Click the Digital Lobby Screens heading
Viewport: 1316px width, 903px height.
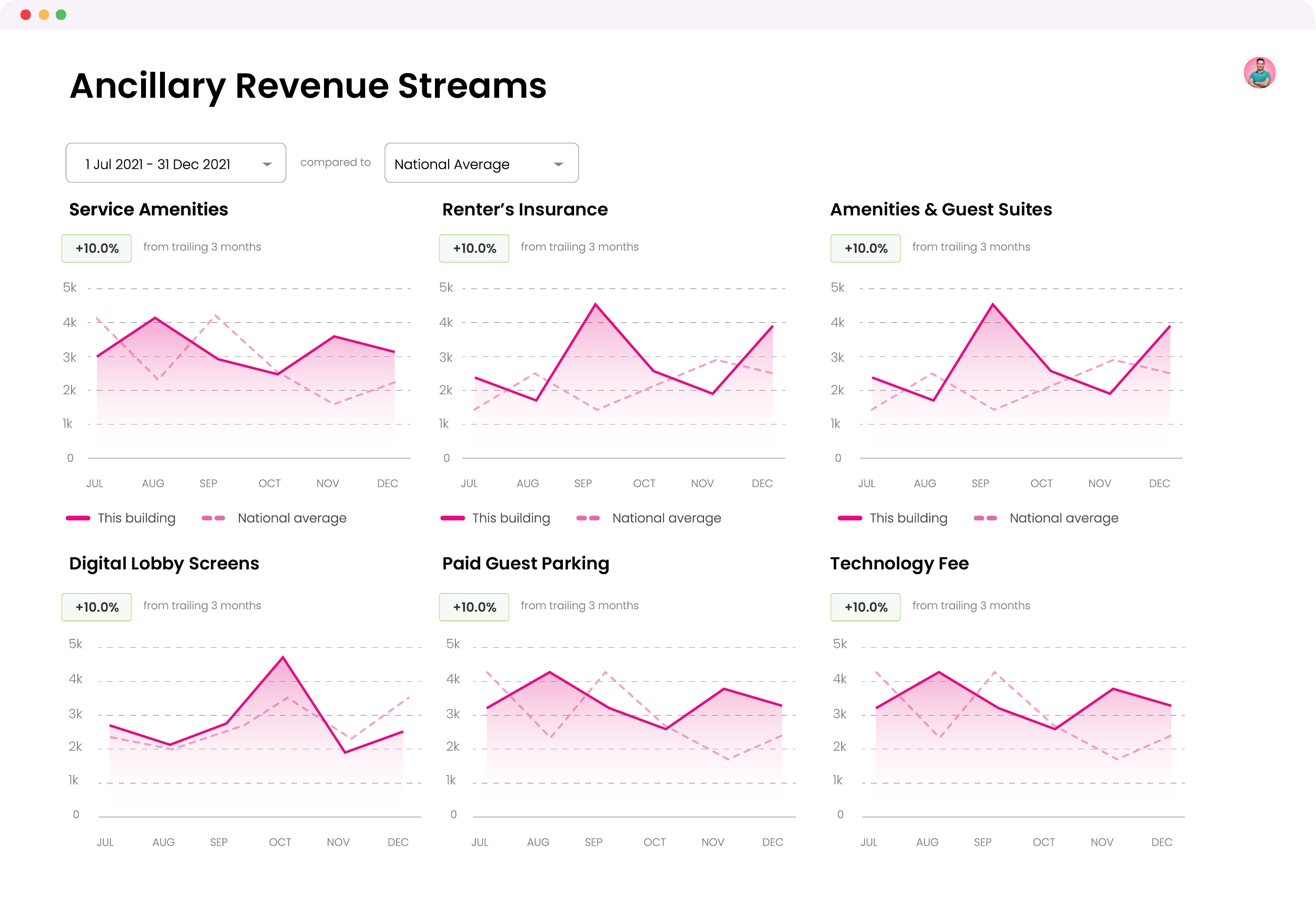(x=163, y=563)
